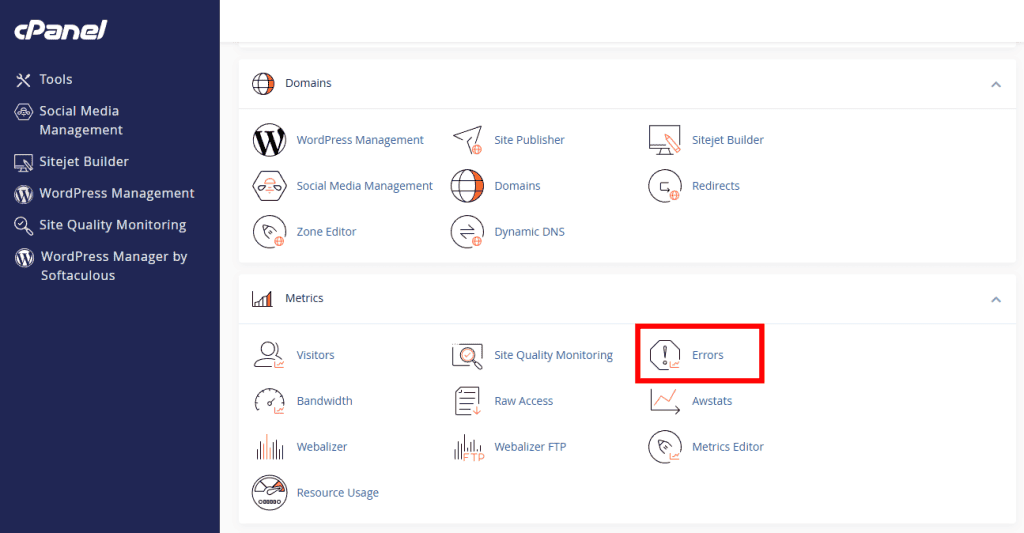
Task: Open the Visitors link
Action: (315, 355)
